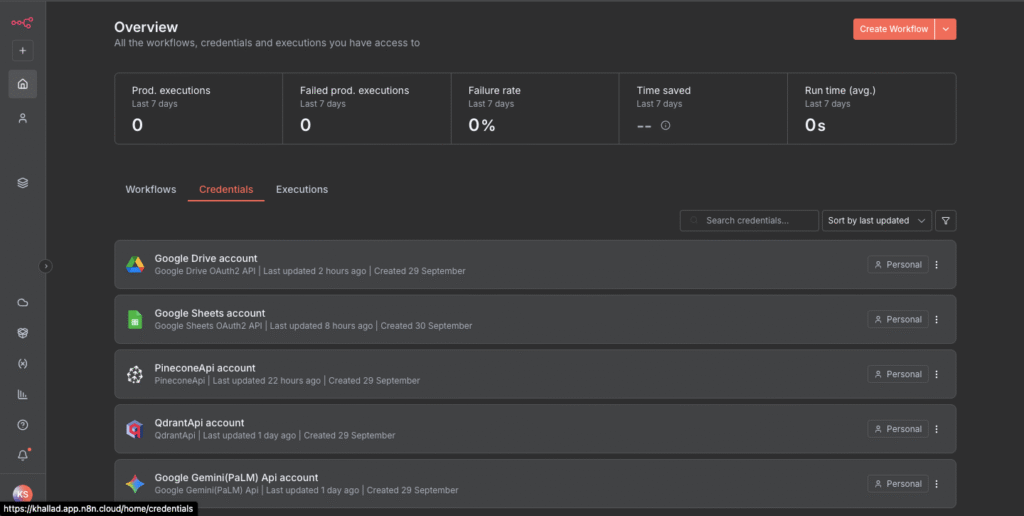Click the plus icon in the sidebar
The width and height of the screenshot is (1024, 516).
click(x=23, y=50)
